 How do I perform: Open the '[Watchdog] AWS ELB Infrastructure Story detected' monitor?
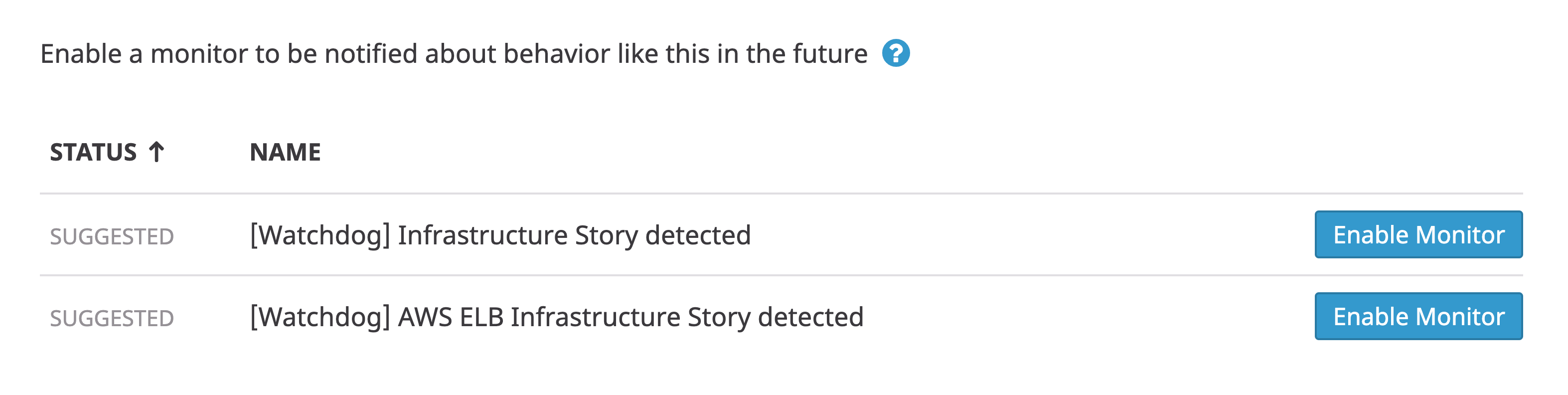pos(557,316)
